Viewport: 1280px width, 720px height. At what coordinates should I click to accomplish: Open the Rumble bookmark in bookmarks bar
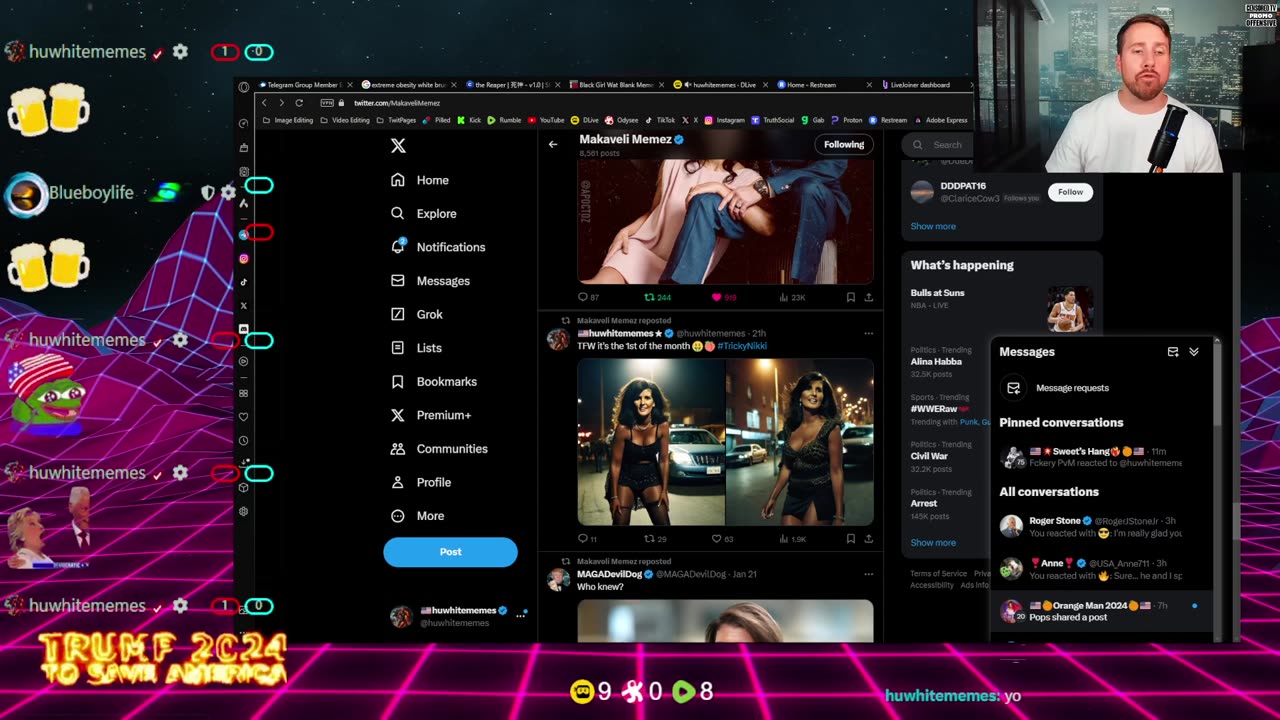click(x=504, y=120)
